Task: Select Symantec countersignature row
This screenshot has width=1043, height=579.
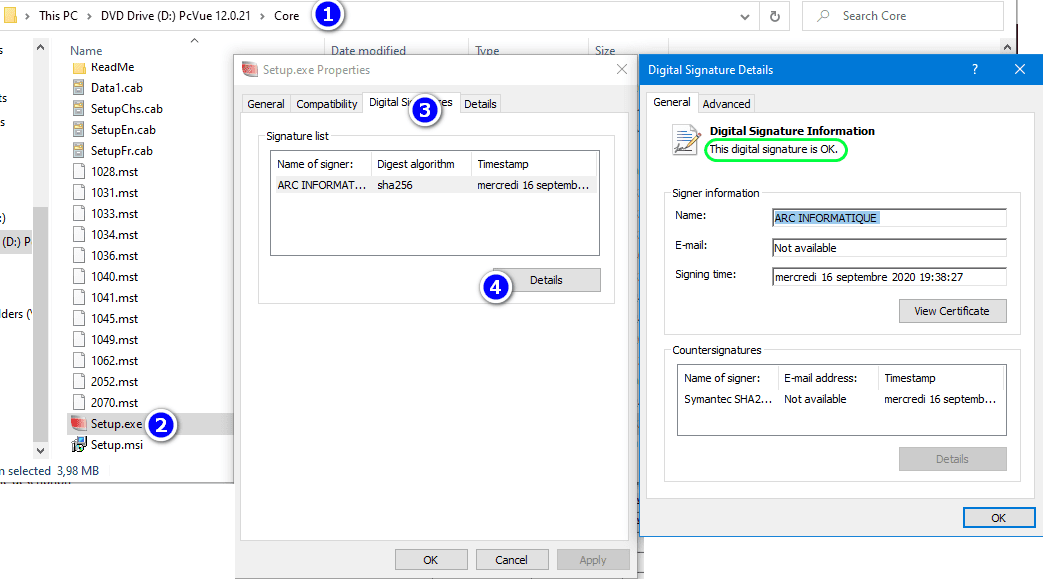Action: pos(840,399)
